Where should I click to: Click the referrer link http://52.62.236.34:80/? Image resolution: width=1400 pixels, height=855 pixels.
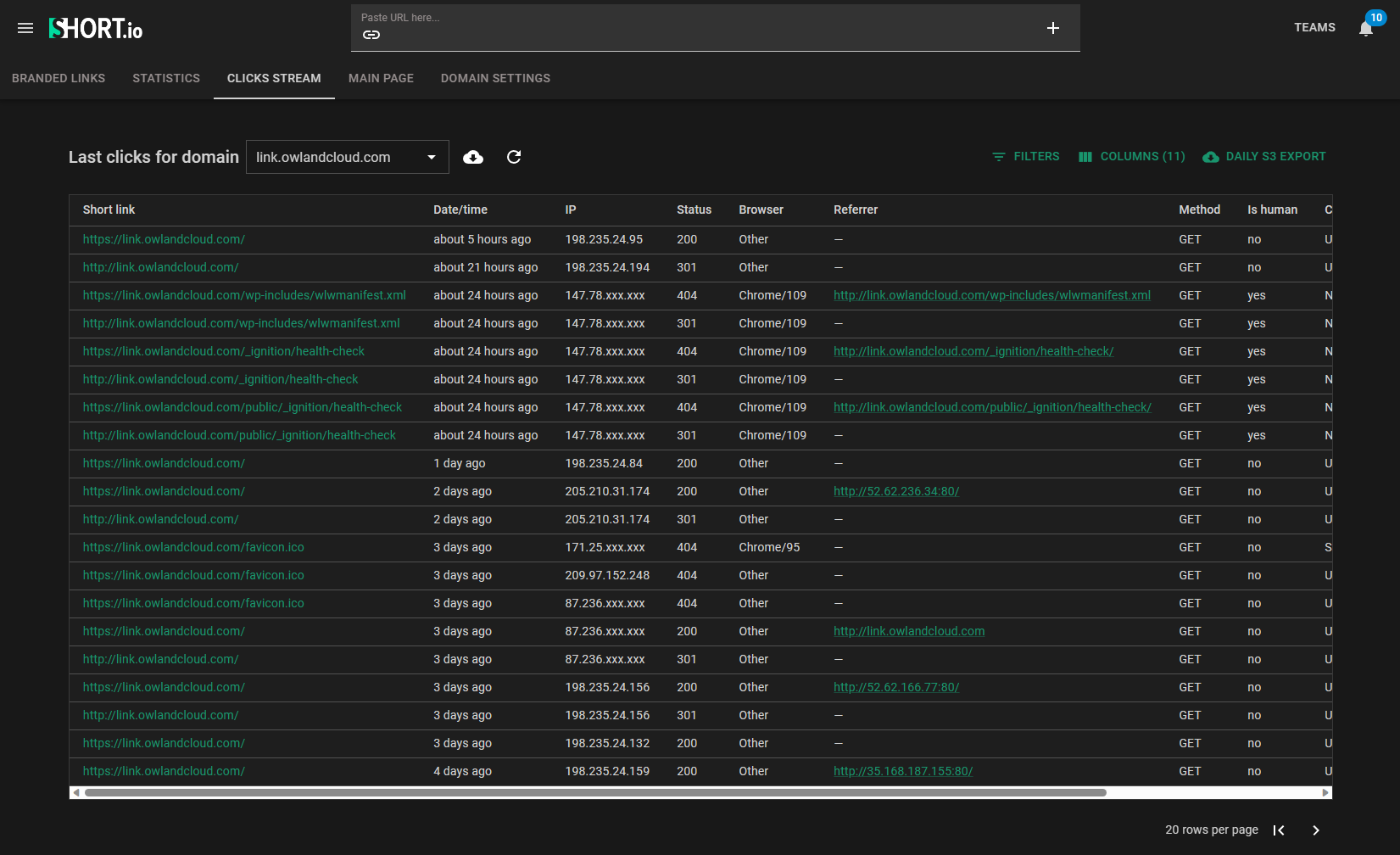[895, 491]
